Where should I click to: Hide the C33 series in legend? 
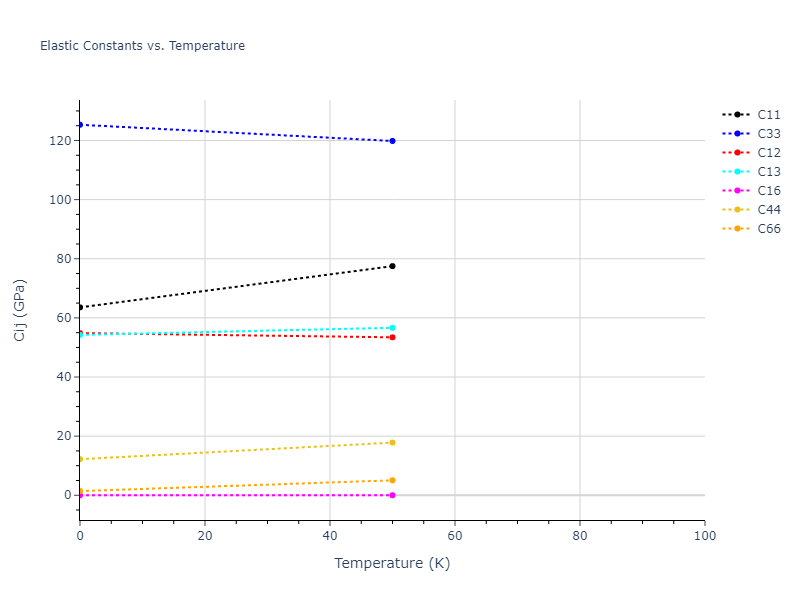(768, 134)
